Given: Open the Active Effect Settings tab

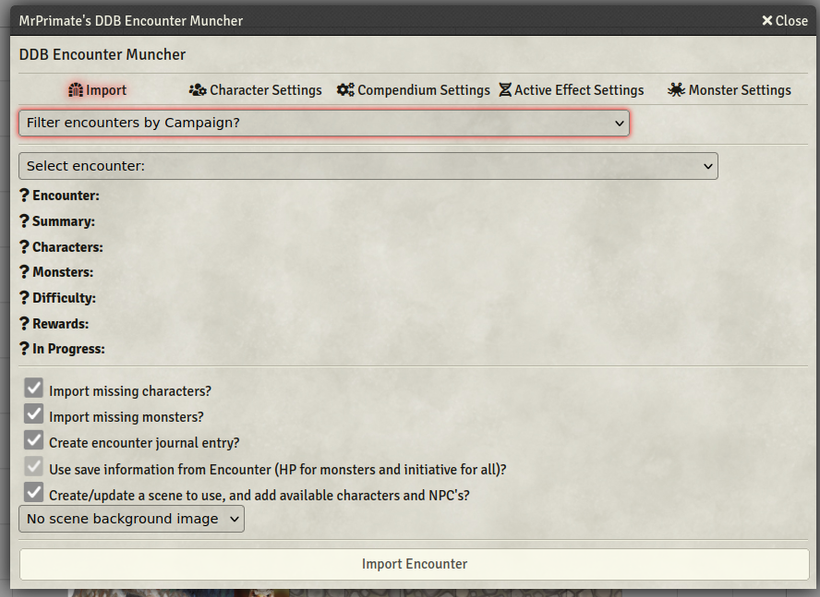Looking at the screenshot, I should click(571, 90).
